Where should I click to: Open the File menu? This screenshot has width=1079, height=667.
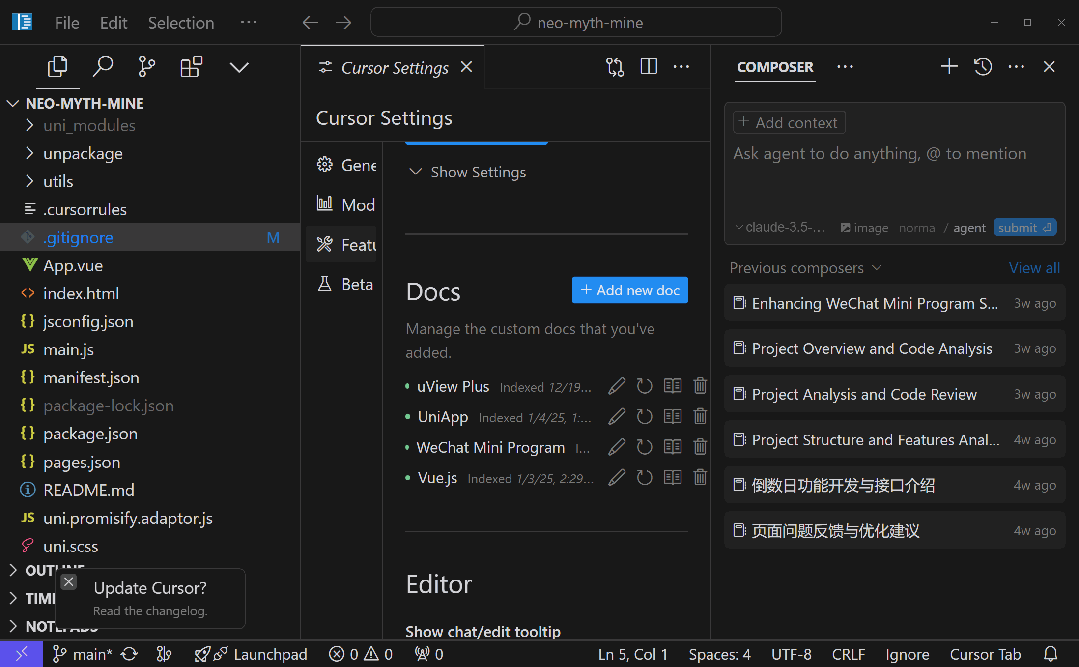[x=67, y=22]
